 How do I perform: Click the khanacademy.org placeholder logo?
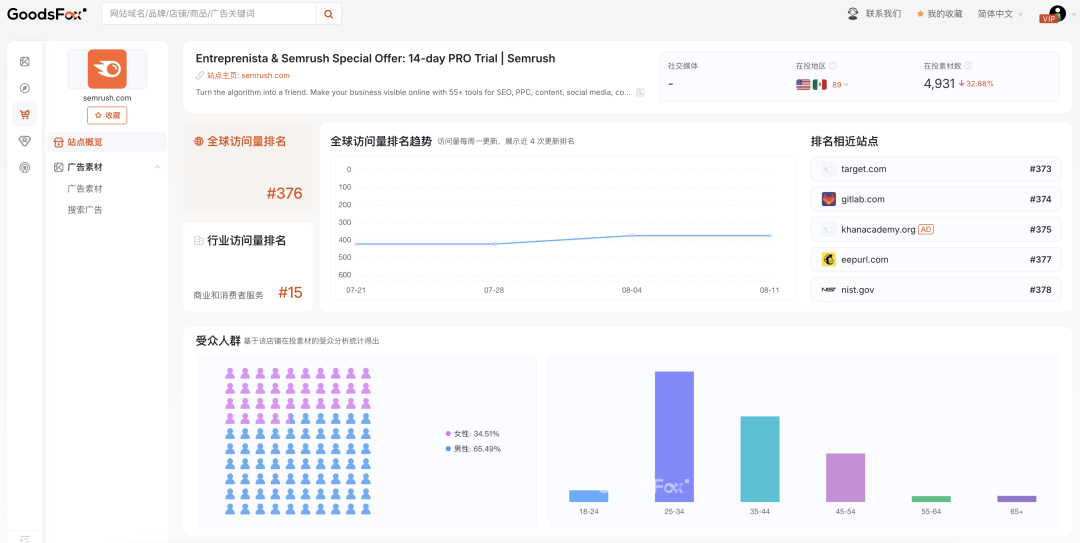(829, 229)
